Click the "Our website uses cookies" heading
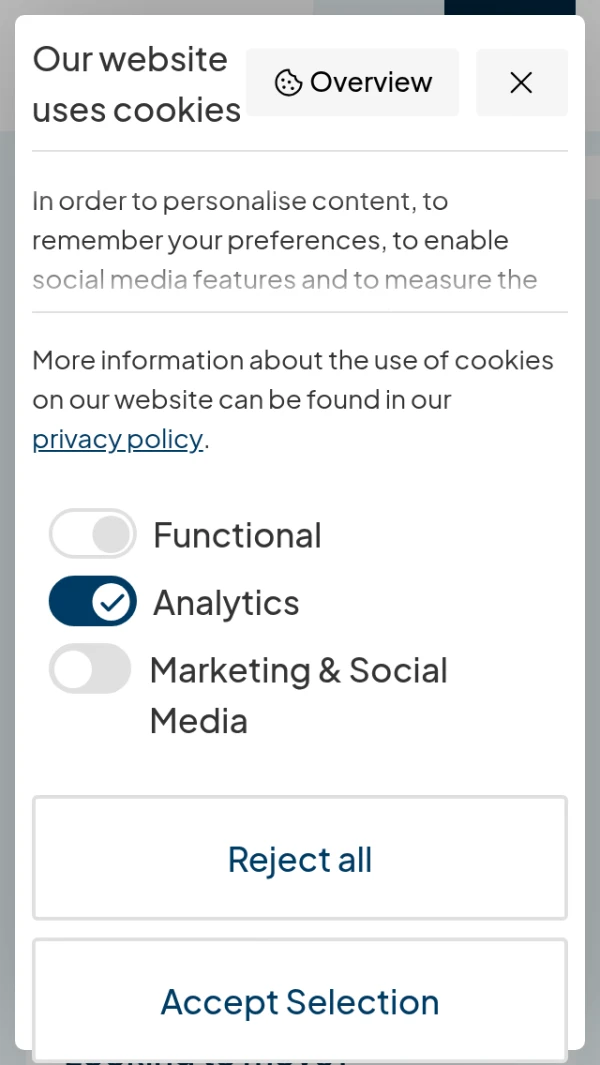 pyautogui.click(x=136, y=84)
